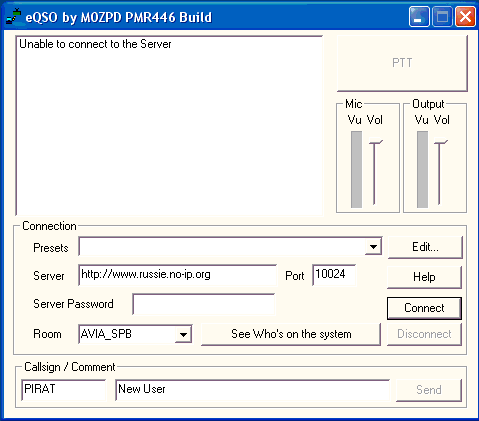This screenshot has height=421, width=479.
Task: Click the eQSO app icon in title bar
Action: coord(13,16)
